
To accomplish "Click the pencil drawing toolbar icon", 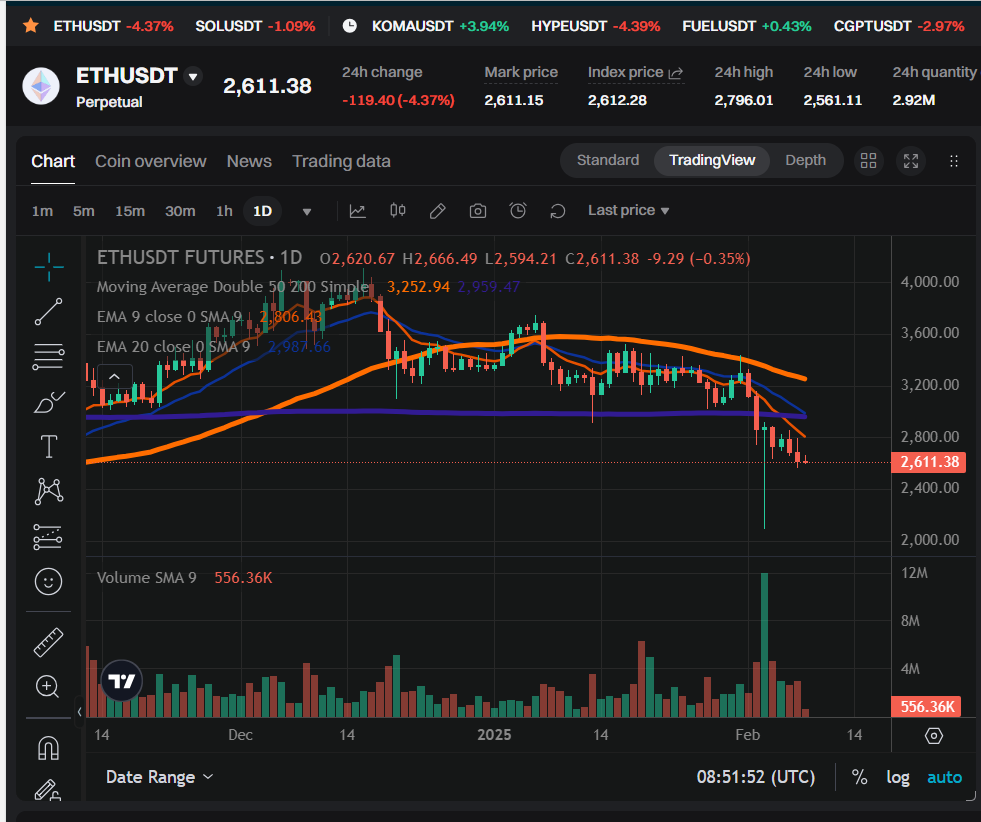I will [x=438, y=211].
